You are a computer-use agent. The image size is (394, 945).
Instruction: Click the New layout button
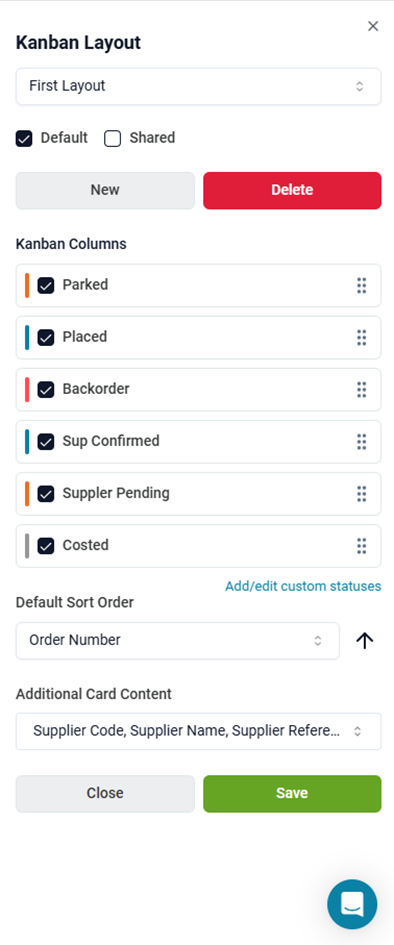point(105,190)
